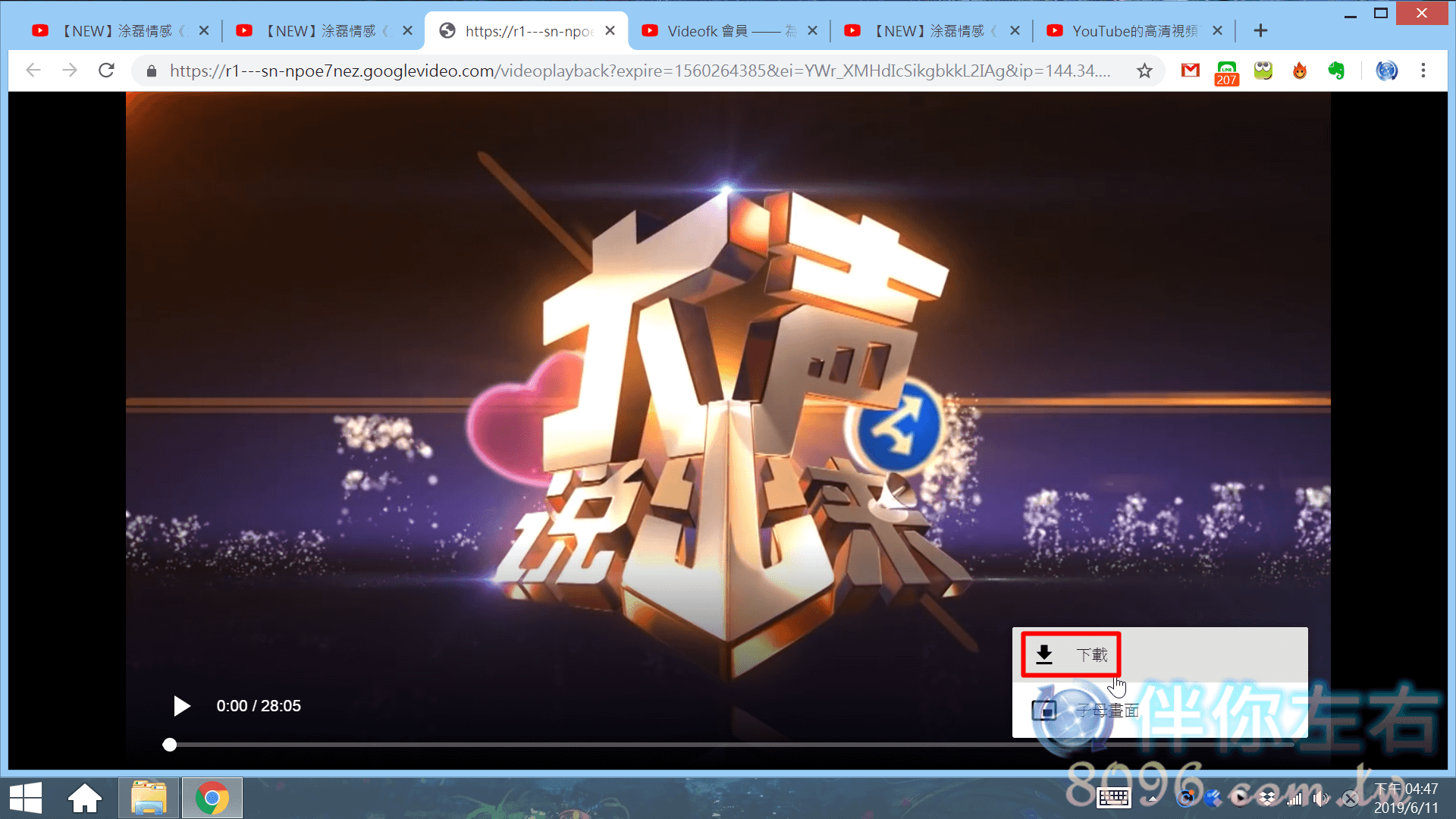This screenshot has width=1456, height=819.
Task: Reload the page with refresh icon
Action: 107,71
